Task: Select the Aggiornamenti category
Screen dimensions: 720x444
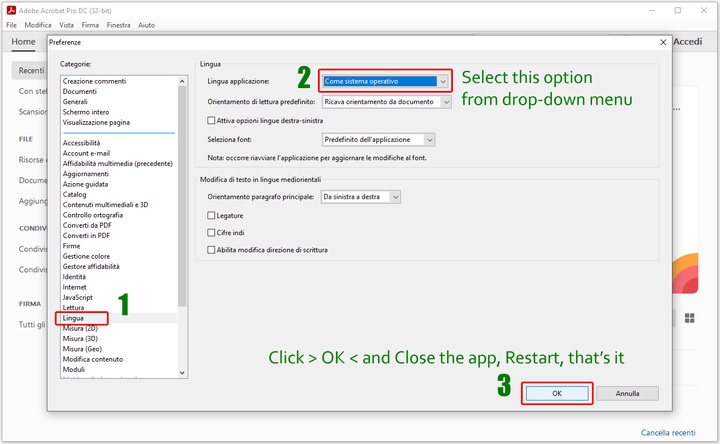Action: 85,174
